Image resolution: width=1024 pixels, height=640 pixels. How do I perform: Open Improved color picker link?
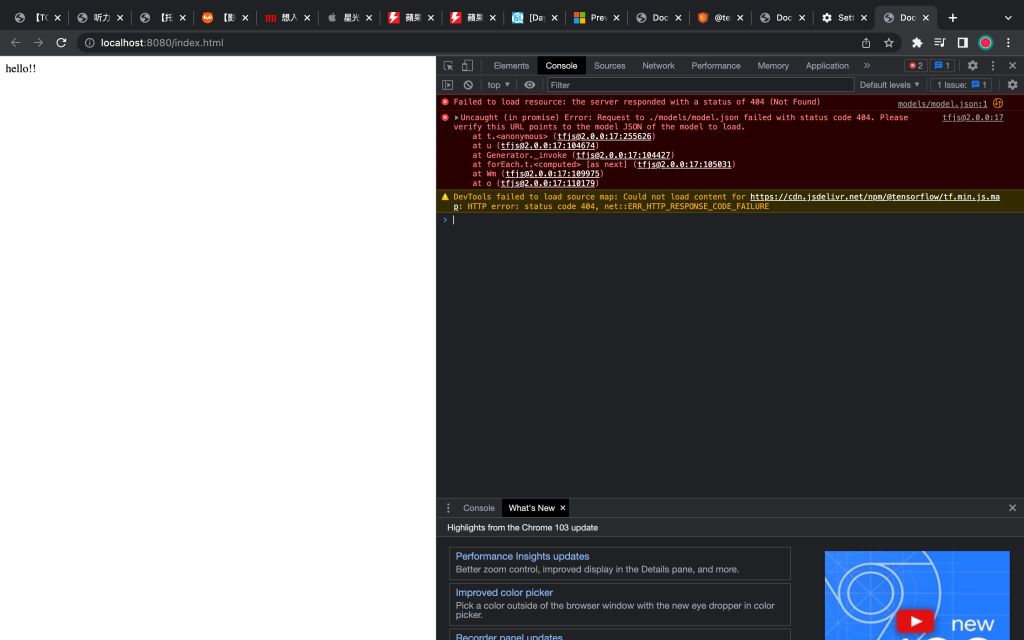504,593
